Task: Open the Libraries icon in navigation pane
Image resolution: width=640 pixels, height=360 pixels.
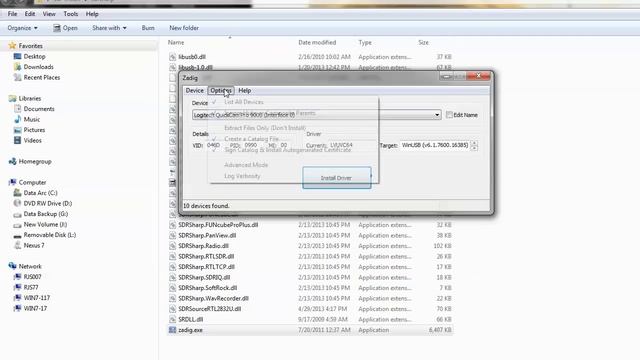Action: [12, 98]
